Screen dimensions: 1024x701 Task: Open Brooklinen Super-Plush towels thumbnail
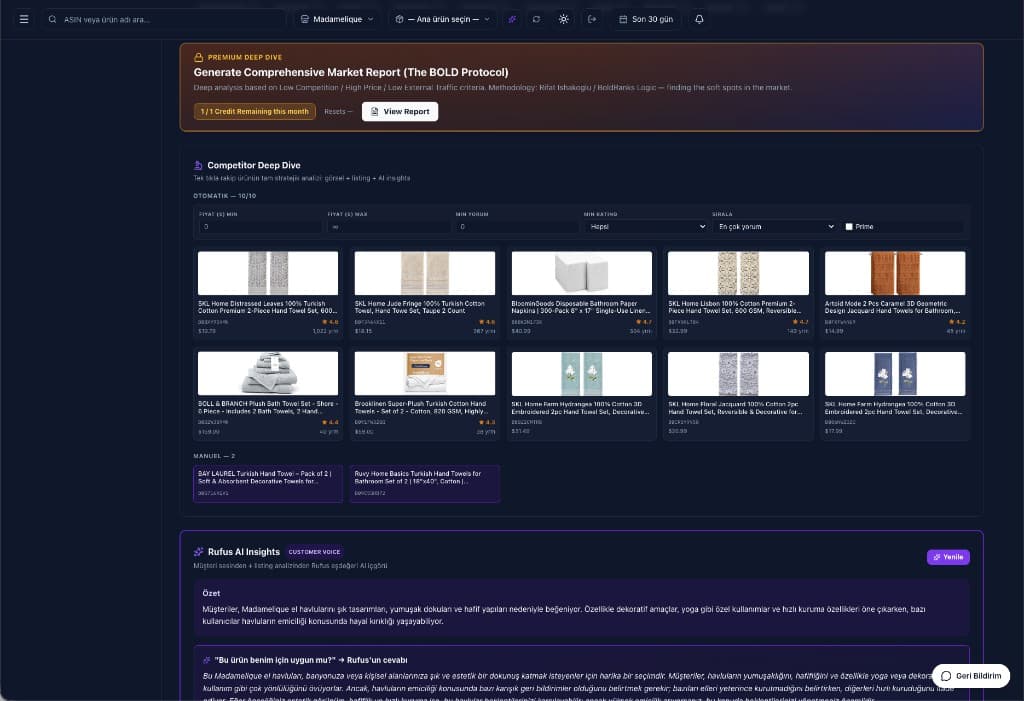coord(424,374)
